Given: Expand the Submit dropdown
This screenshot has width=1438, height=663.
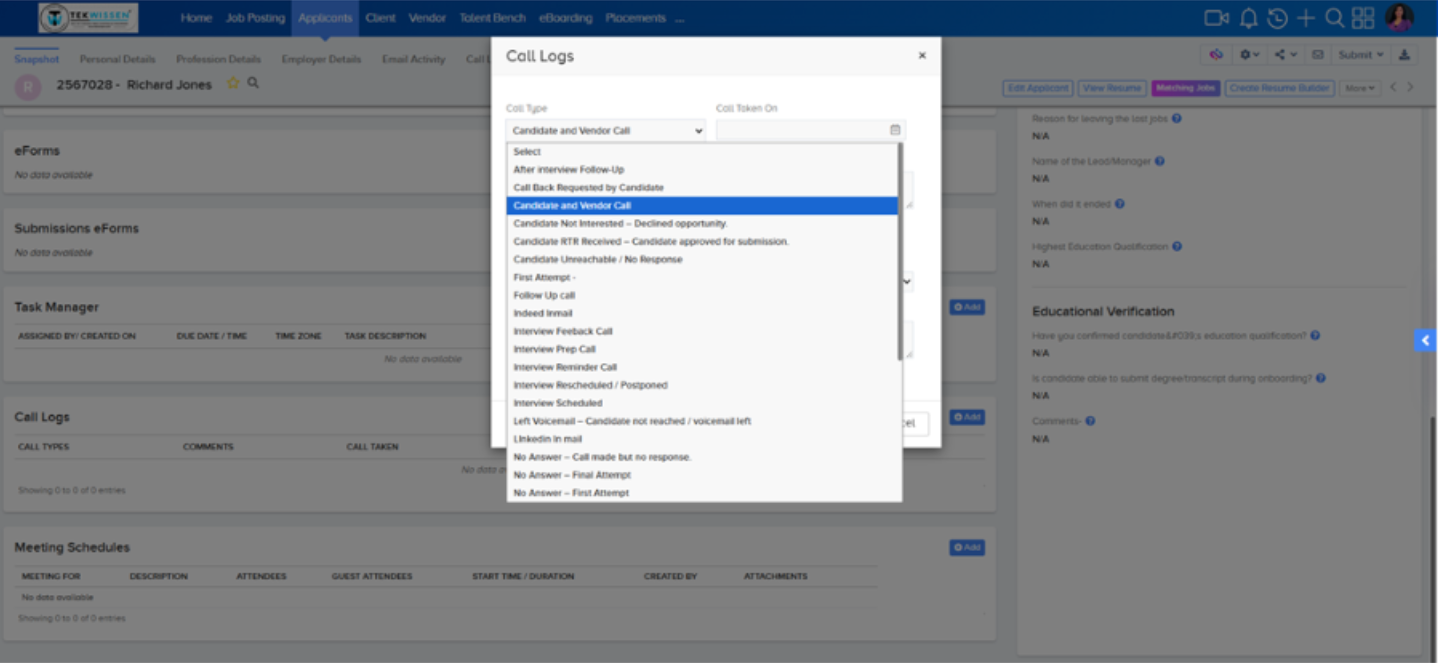Looking at the screenshot, I should tap(1362, 55).
